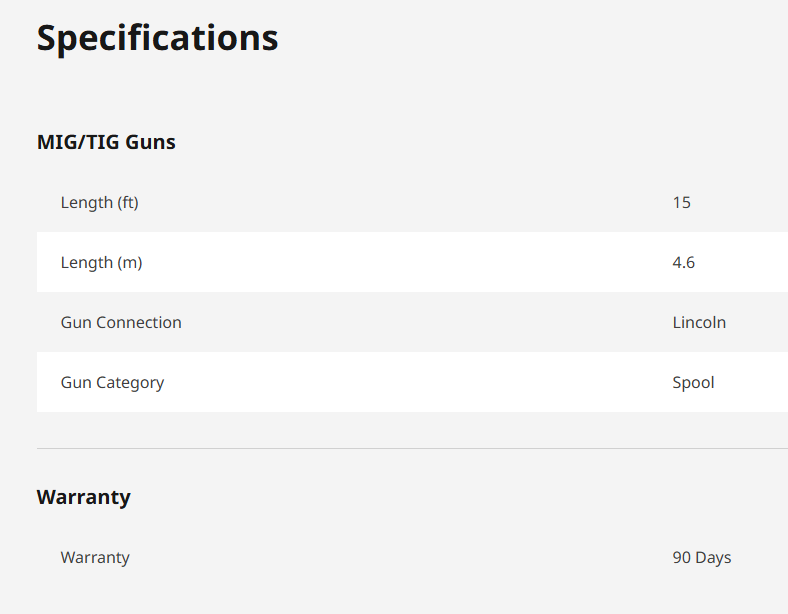Screen dimensions: 788x614
Task: Click the Gun Connection label
Action: click(121, 322)
